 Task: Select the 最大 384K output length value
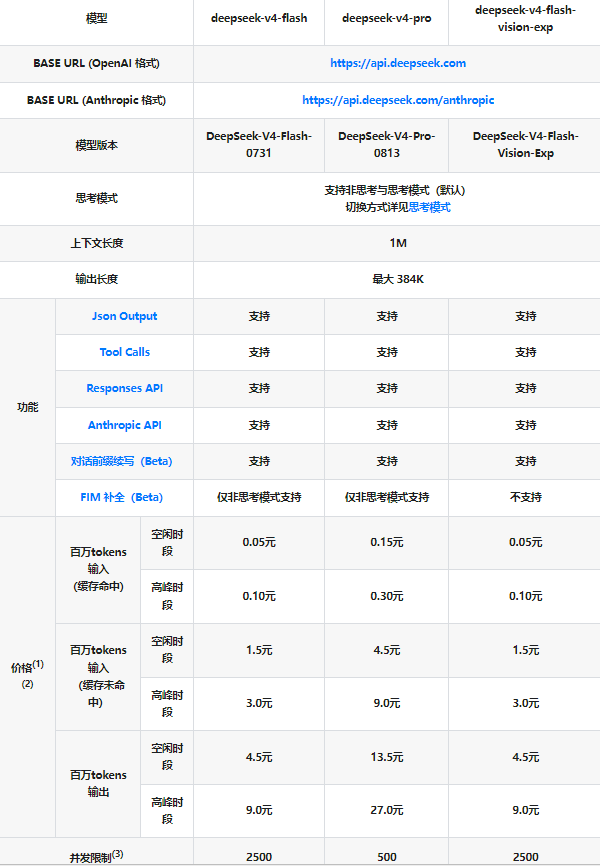point(398,279)
